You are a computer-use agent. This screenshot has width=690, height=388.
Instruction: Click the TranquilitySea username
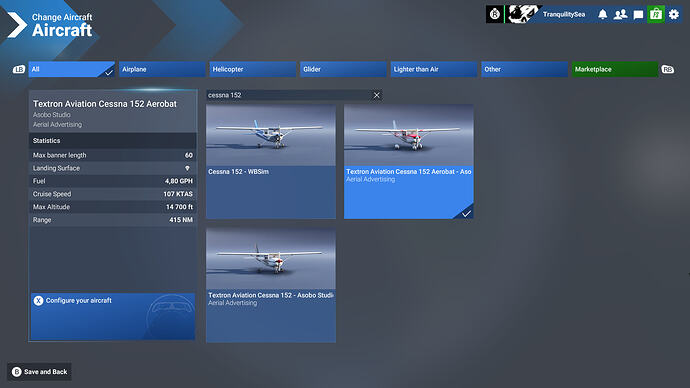[x=564, y=15]
